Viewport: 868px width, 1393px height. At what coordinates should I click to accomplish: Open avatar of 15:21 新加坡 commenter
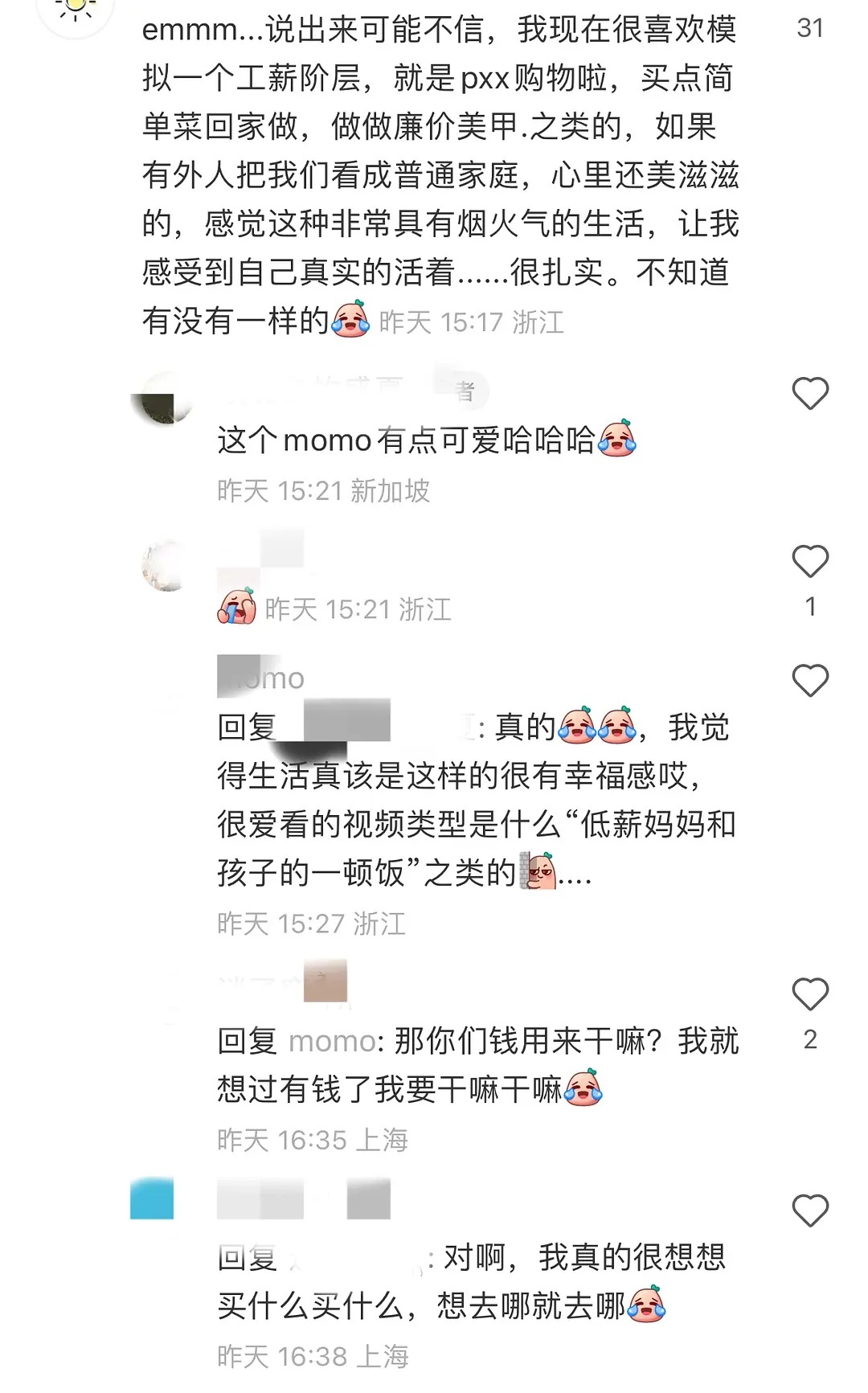163,399
